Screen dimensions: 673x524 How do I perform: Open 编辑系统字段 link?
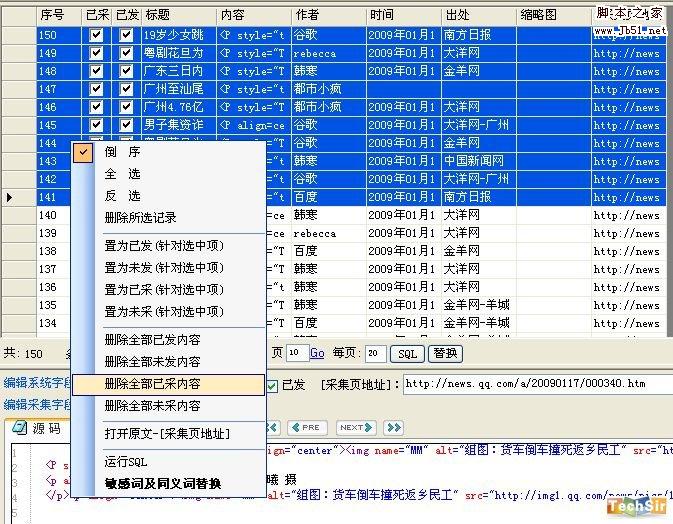pos(37,382)
